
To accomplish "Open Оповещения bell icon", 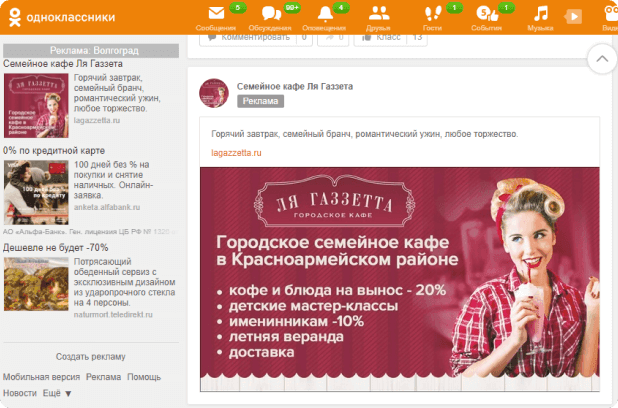I will (325, 14).
